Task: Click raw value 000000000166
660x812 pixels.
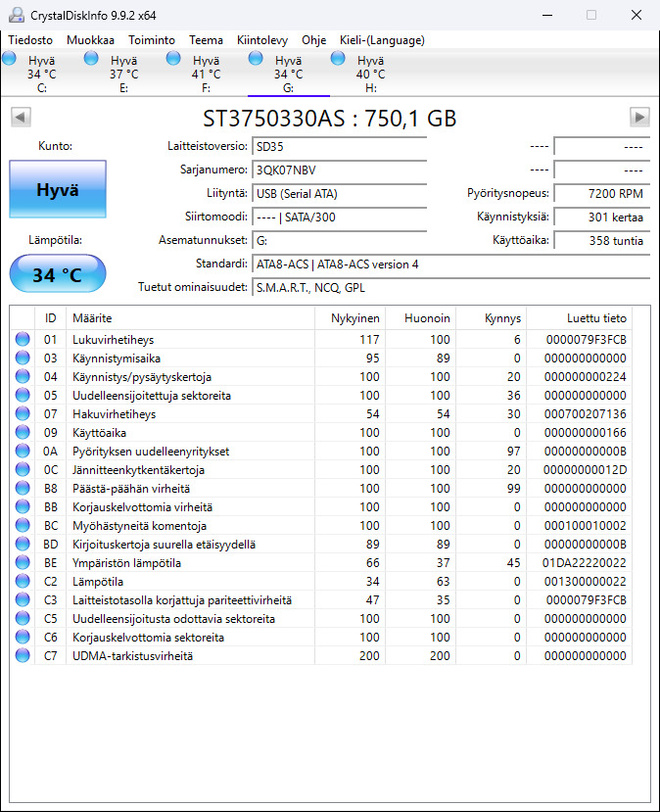Action: [x=585, y=432]
